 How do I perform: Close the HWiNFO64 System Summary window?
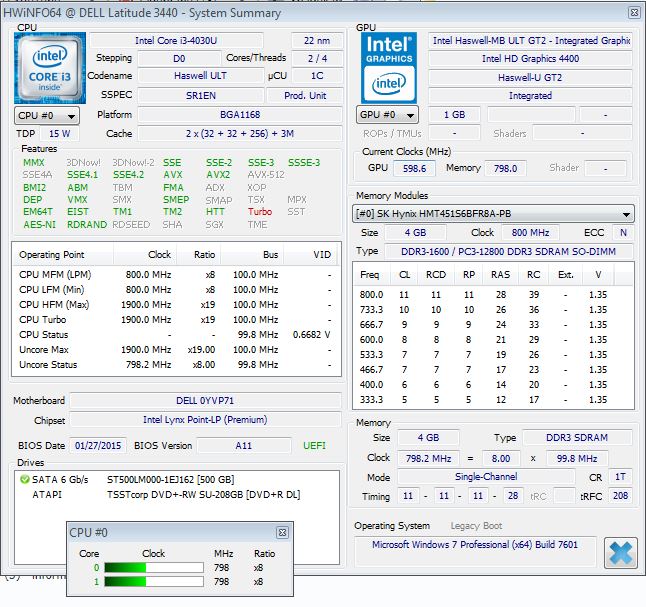[634, 13]
